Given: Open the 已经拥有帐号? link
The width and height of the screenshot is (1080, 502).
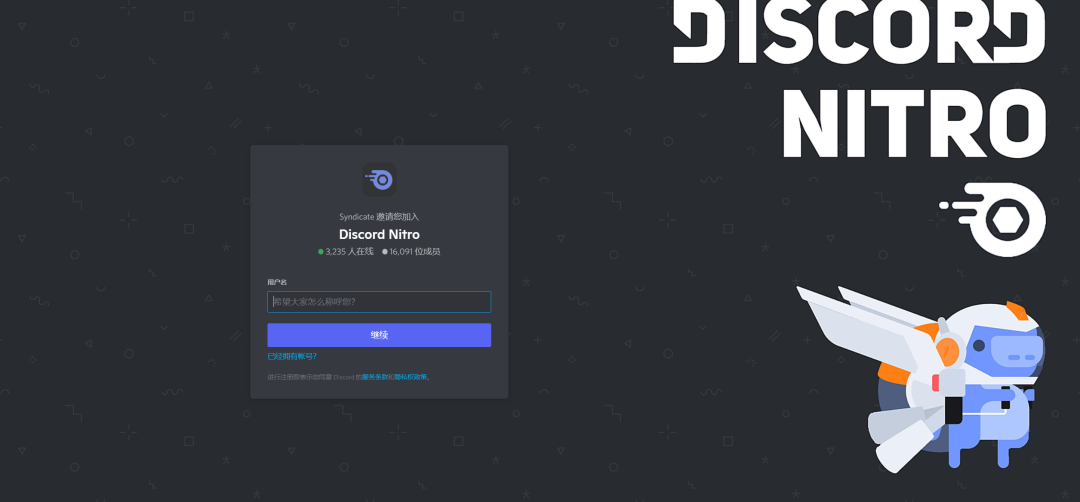Looking at the screenshot, I should pyautogui.click(x=292, y=356).
